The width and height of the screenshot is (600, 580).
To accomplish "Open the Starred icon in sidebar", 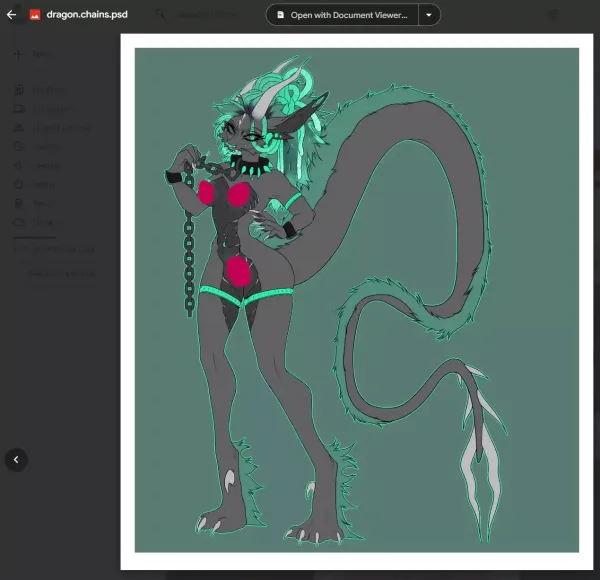I will tap(20, 166).
